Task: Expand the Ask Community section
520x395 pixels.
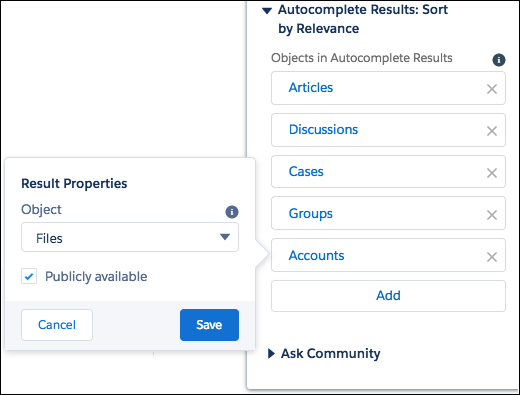Action: pyautogui.click(x=271, y=354)
